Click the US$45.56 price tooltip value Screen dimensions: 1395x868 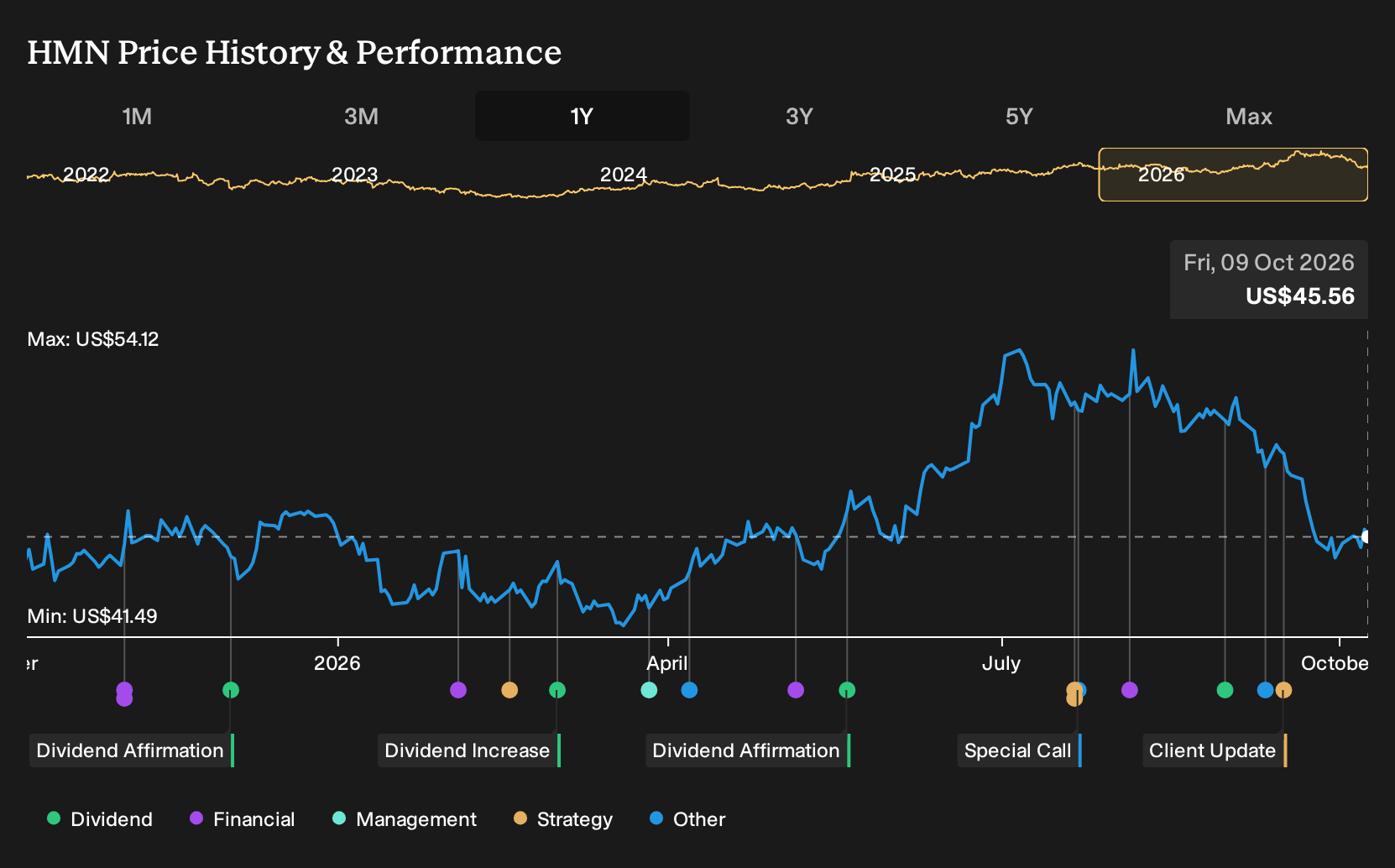(1300, 296)
